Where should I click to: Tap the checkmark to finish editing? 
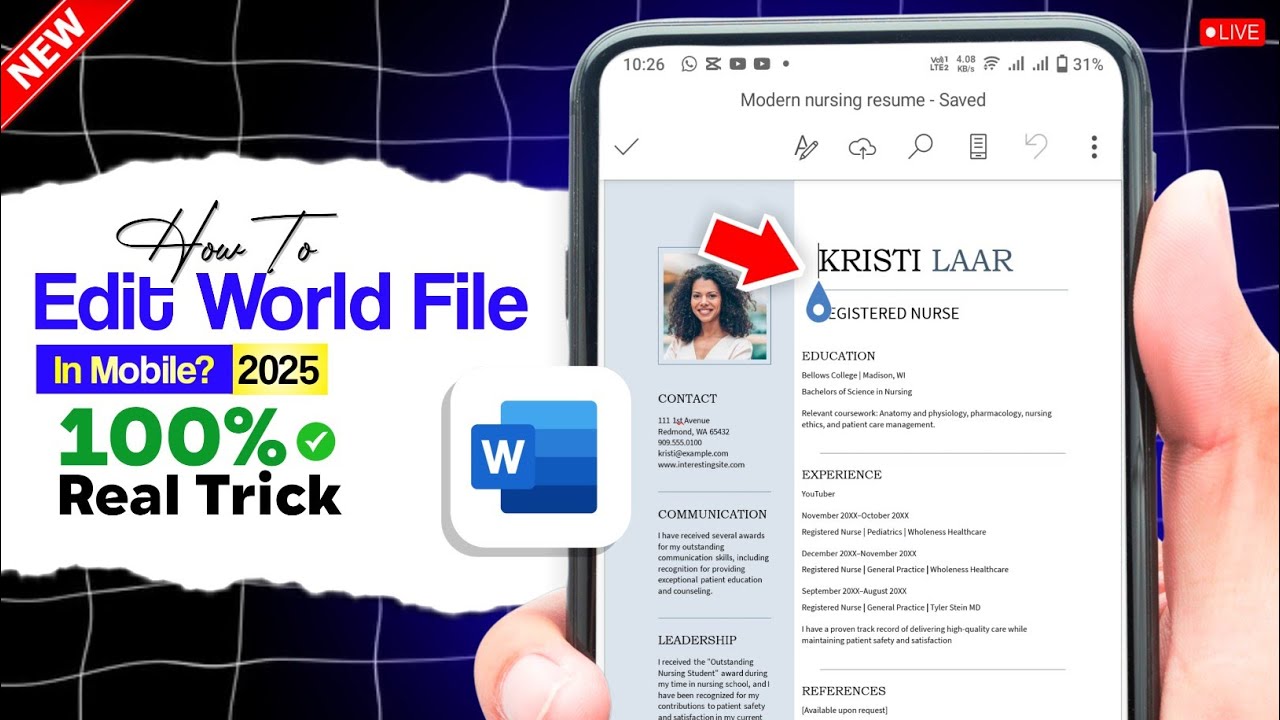pyautogui.click(x=627, y=147)
